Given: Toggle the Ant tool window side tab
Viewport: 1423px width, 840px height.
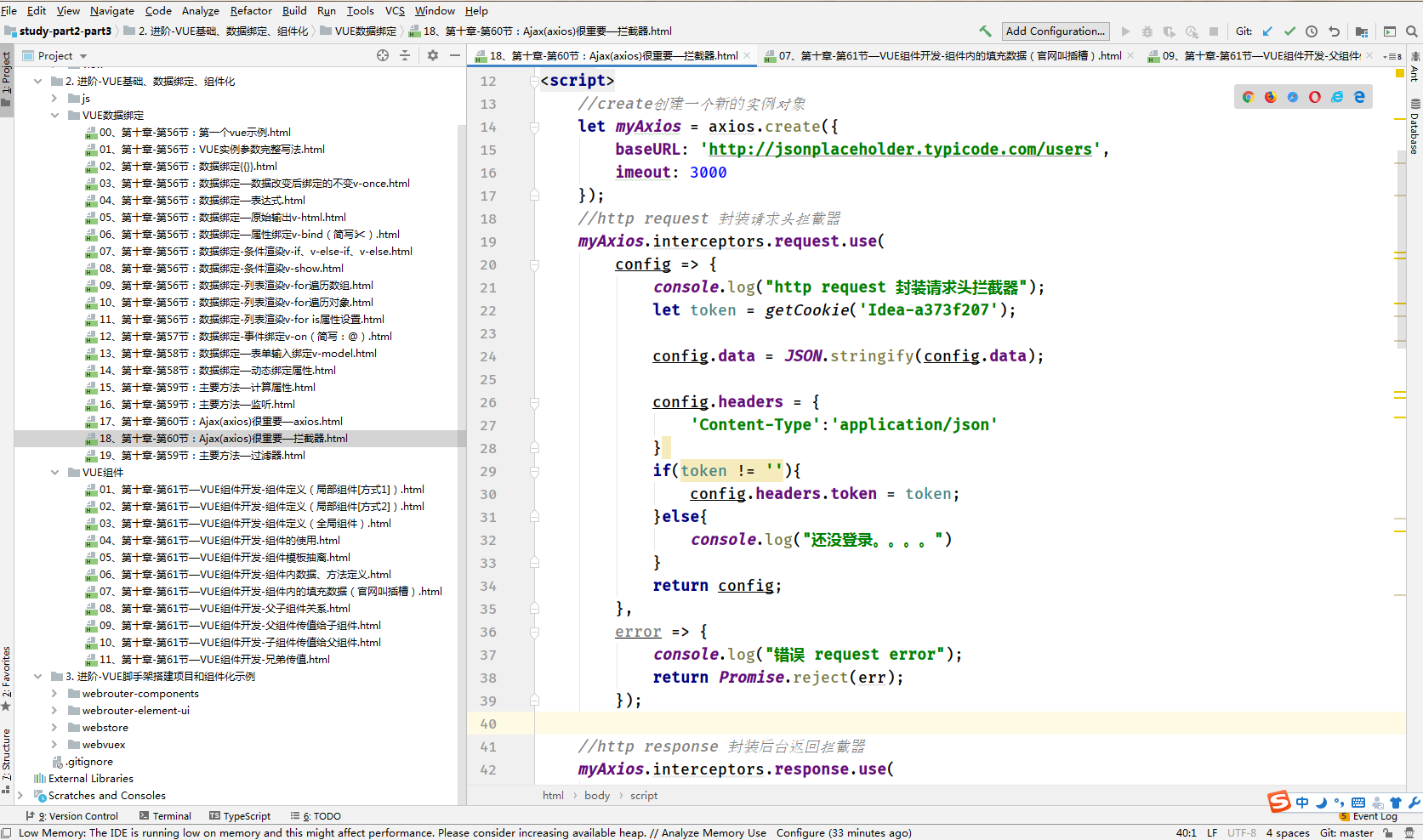Looking at the screenshot, I should point(1414,67).
